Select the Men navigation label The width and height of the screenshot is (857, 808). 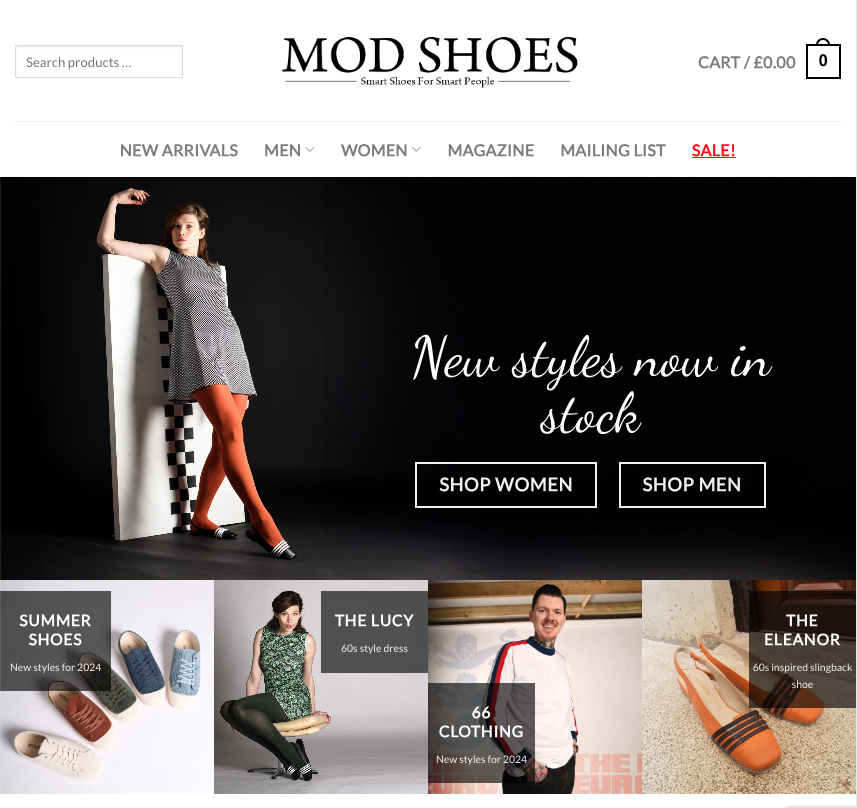click(282, 150)
